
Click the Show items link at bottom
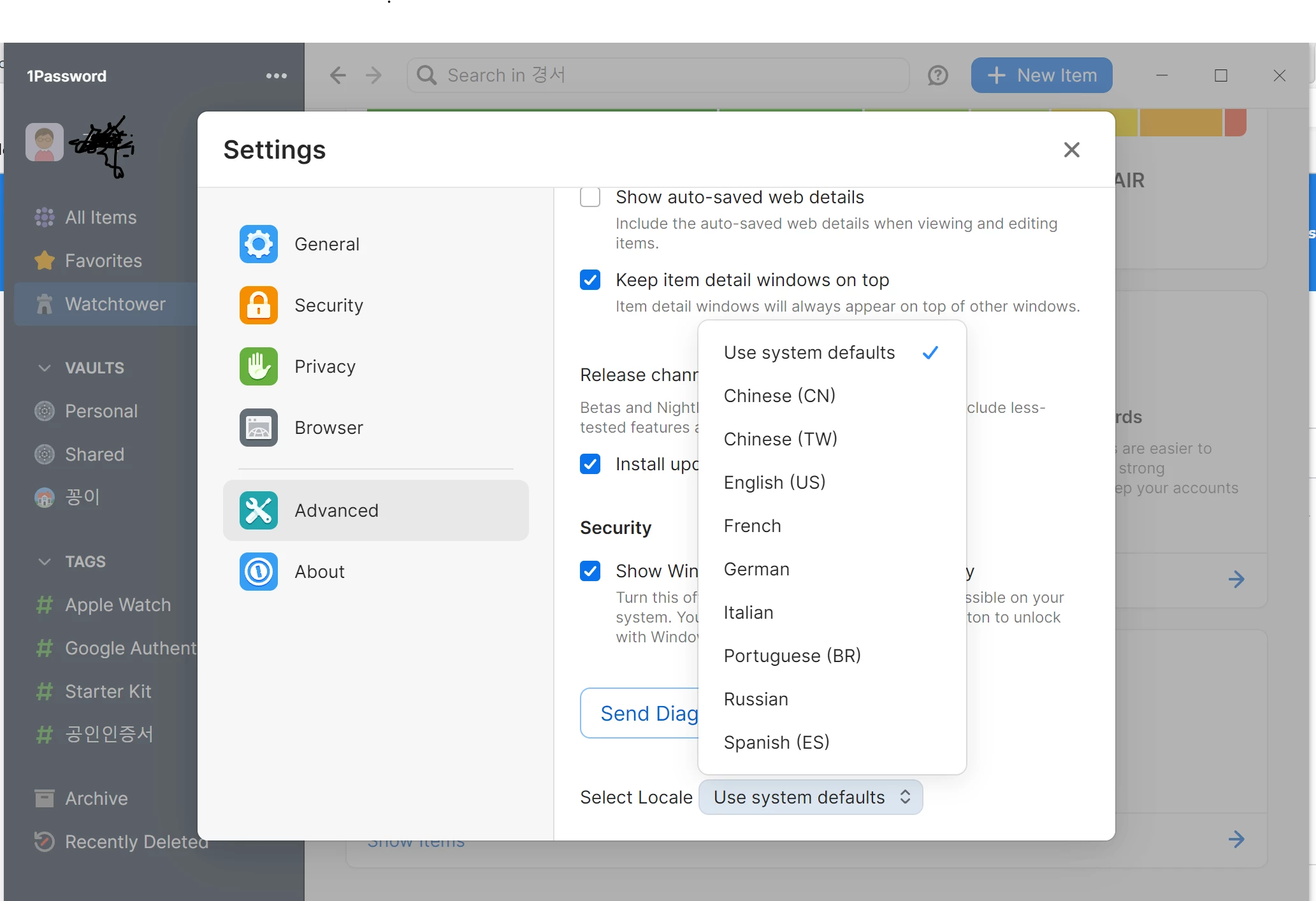(x=416, y=844)
